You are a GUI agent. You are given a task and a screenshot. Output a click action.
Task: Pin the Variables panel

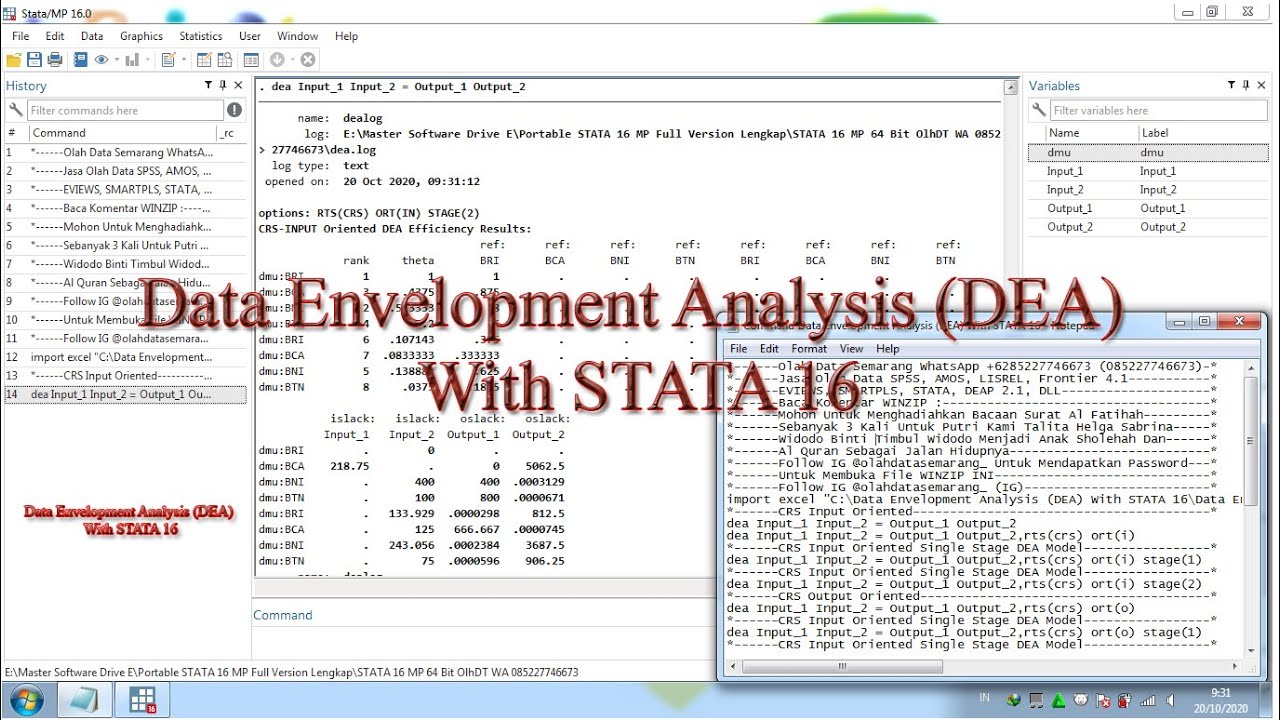1246,86
